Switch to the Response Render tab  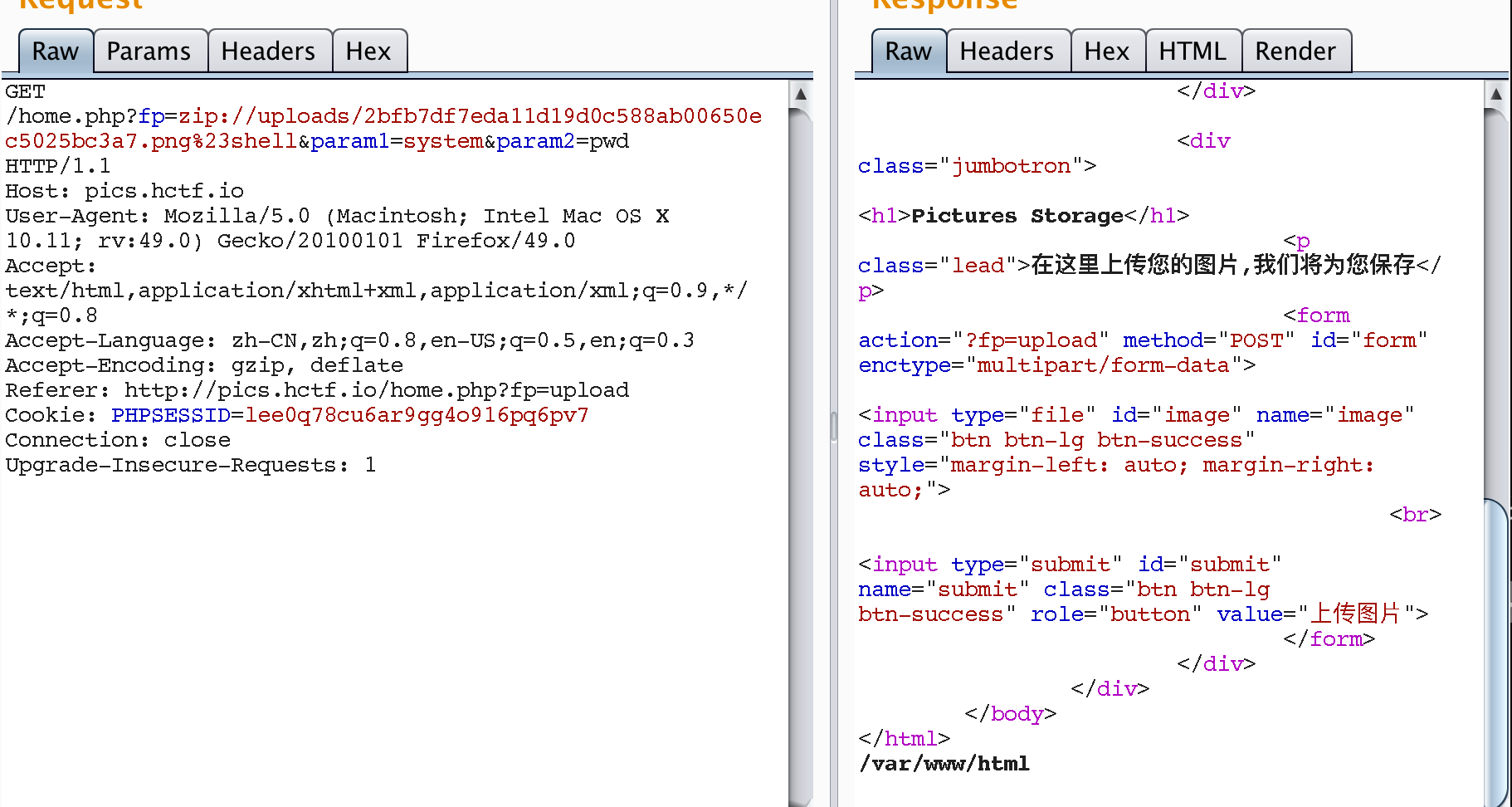(x=1296, y=51)
